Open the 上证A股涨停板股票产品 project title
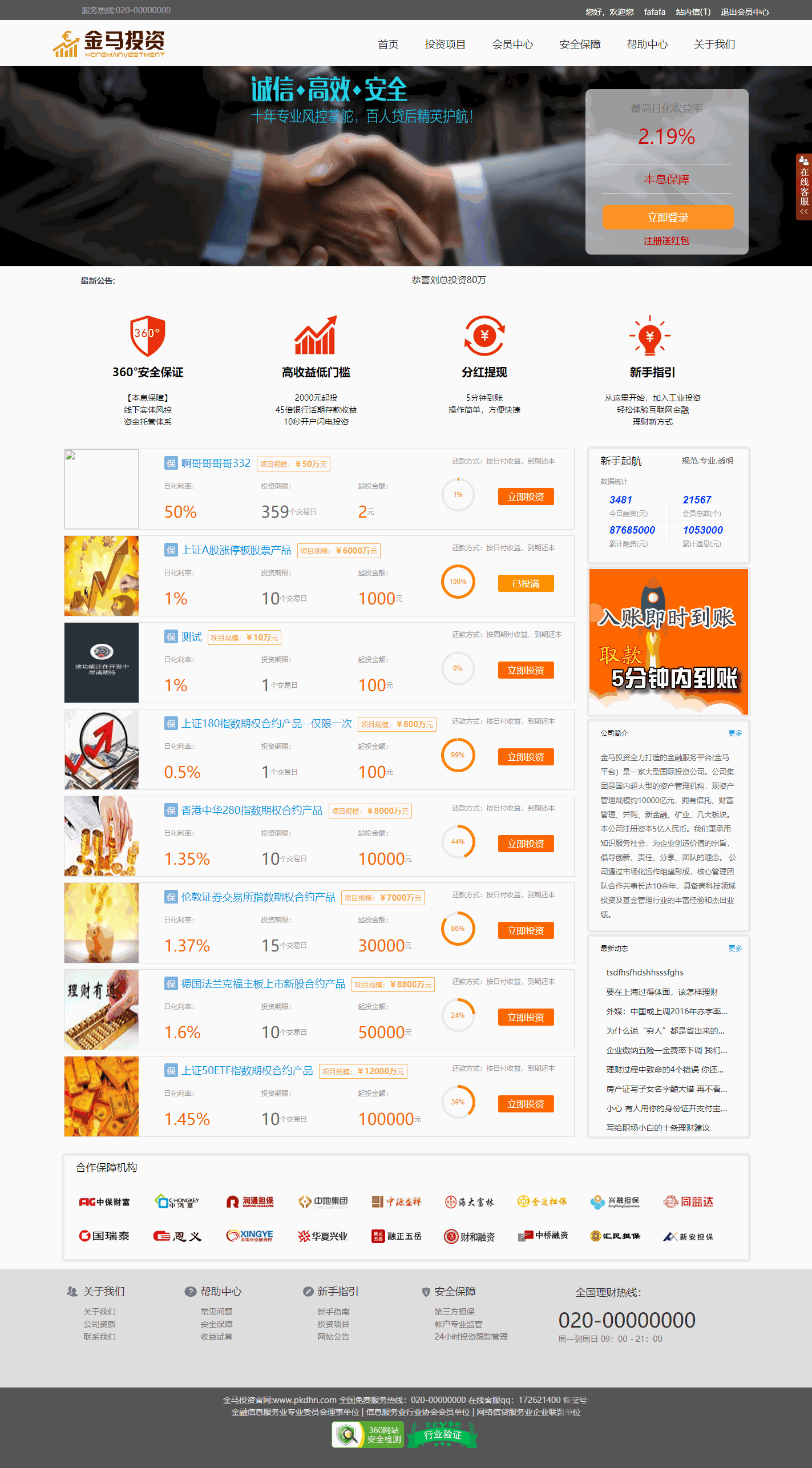 pyautogui.click(x=236, y=550)
